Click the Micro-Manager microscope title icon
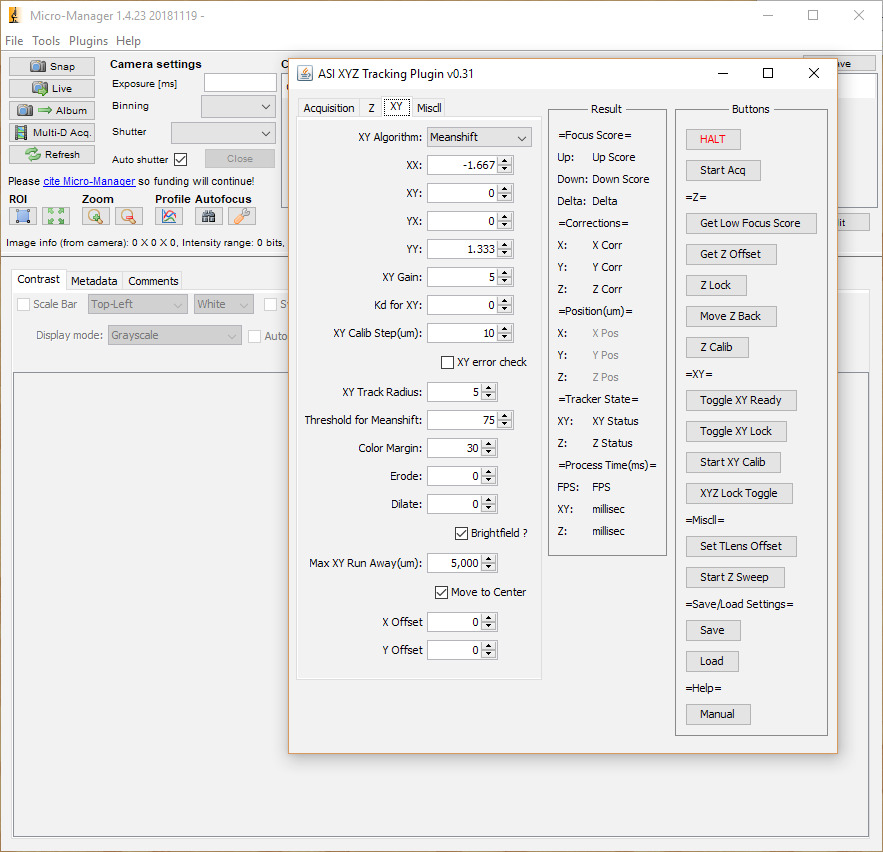This screenshot has height=852, width=883. point(14,15)
